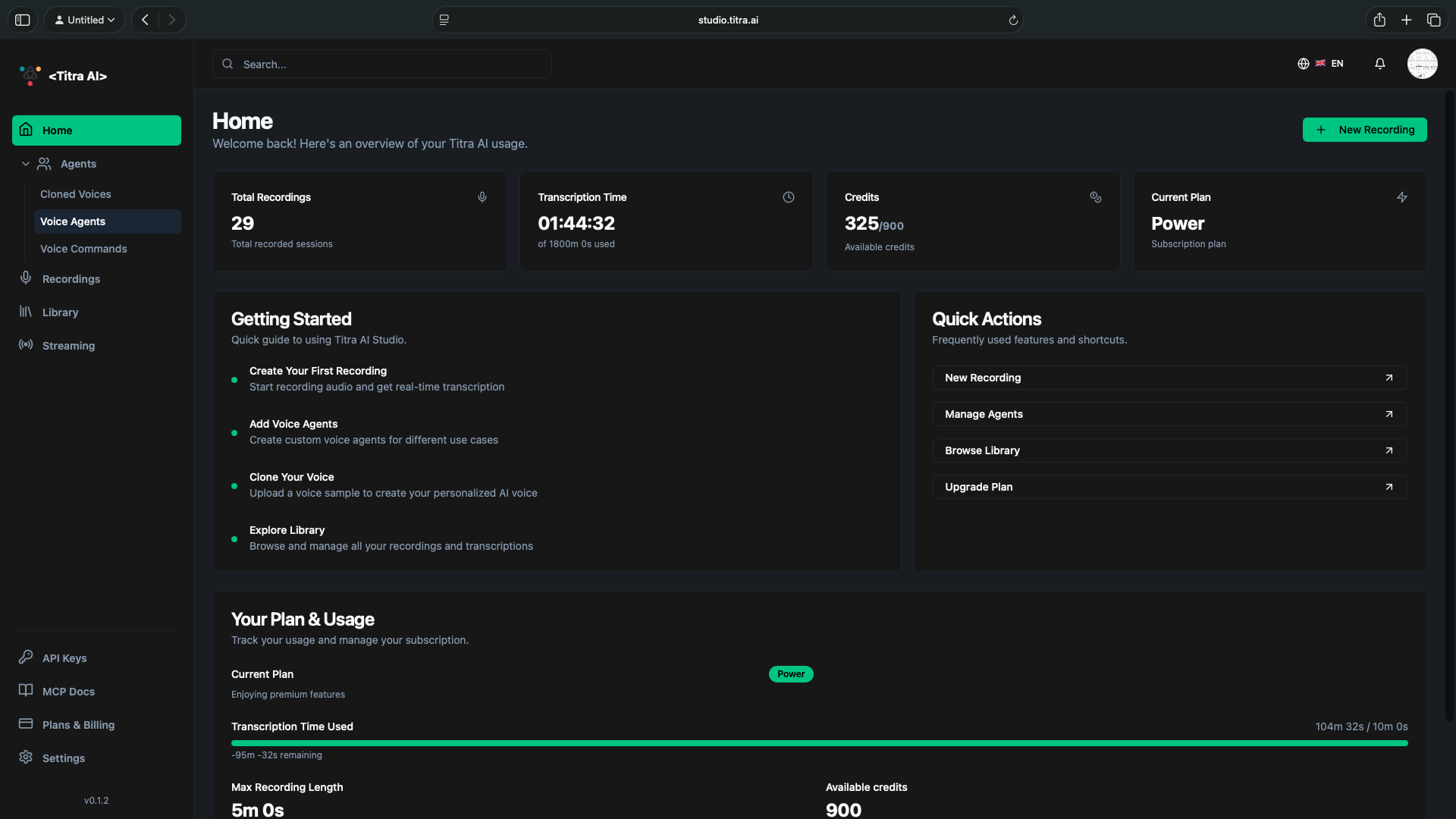
Task: Open the Untitled profile dropdown
Action: click(85, 20)
